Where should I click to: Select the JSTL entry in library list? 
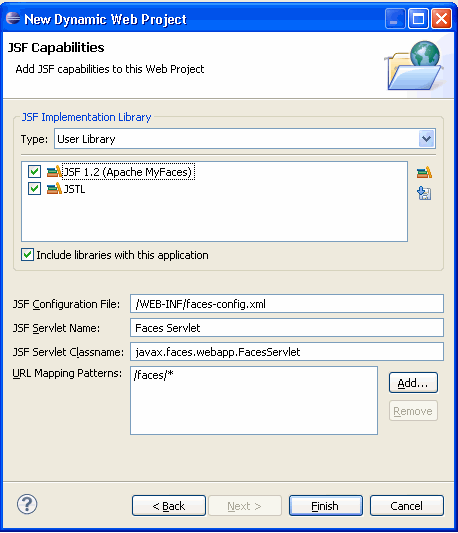coord(74,189)
